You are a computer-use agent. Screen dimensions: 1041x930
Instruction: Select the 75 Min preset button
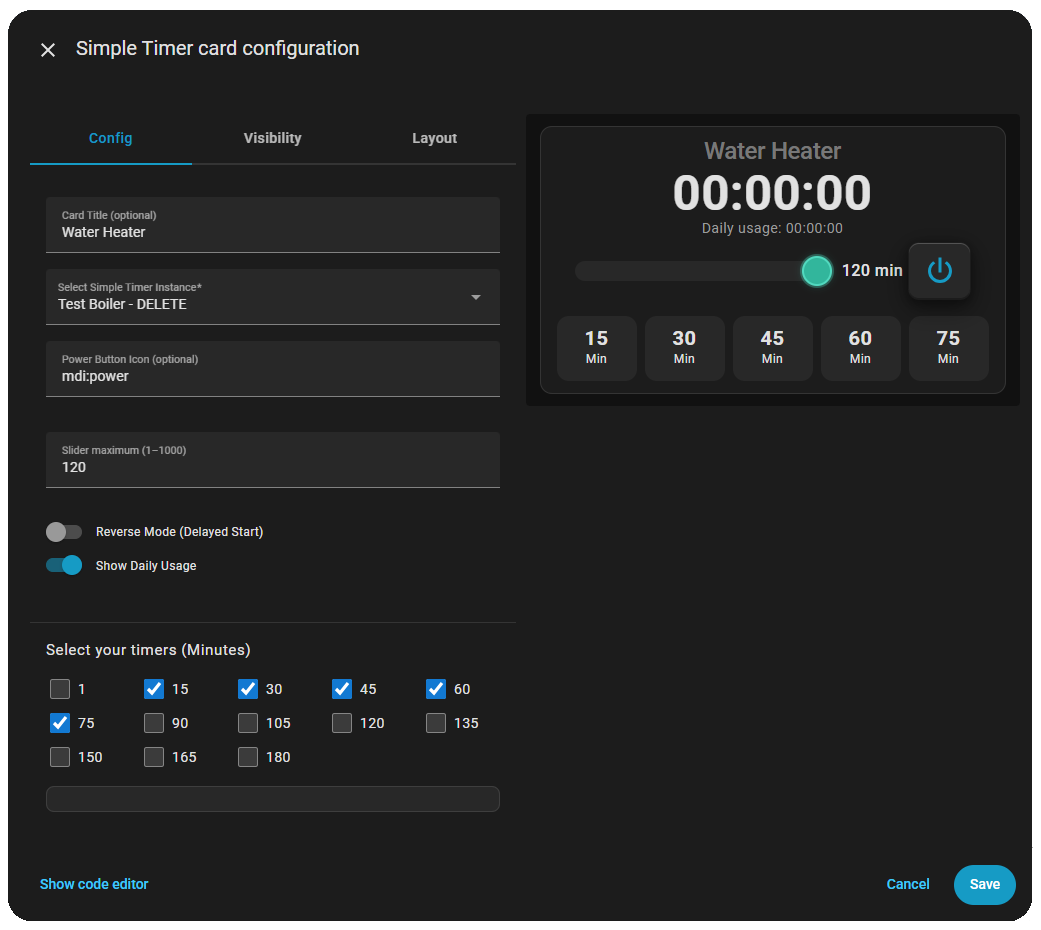pyautogui.click(x=948, y=348)
